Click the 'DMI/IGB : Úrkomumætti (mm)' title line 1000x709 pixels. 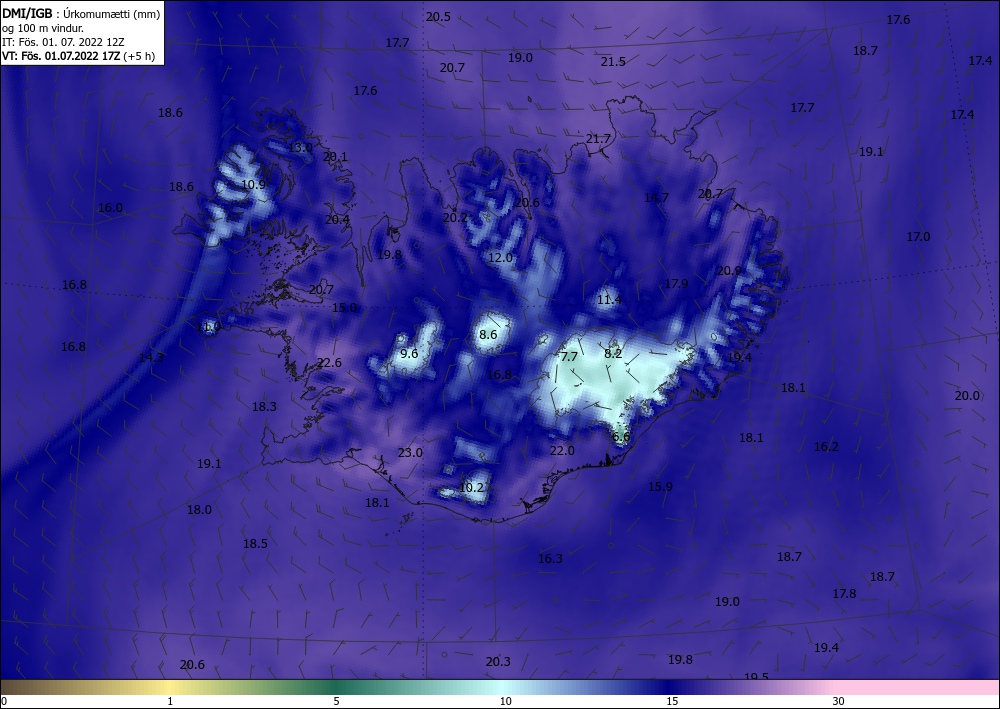click(82, 13)
